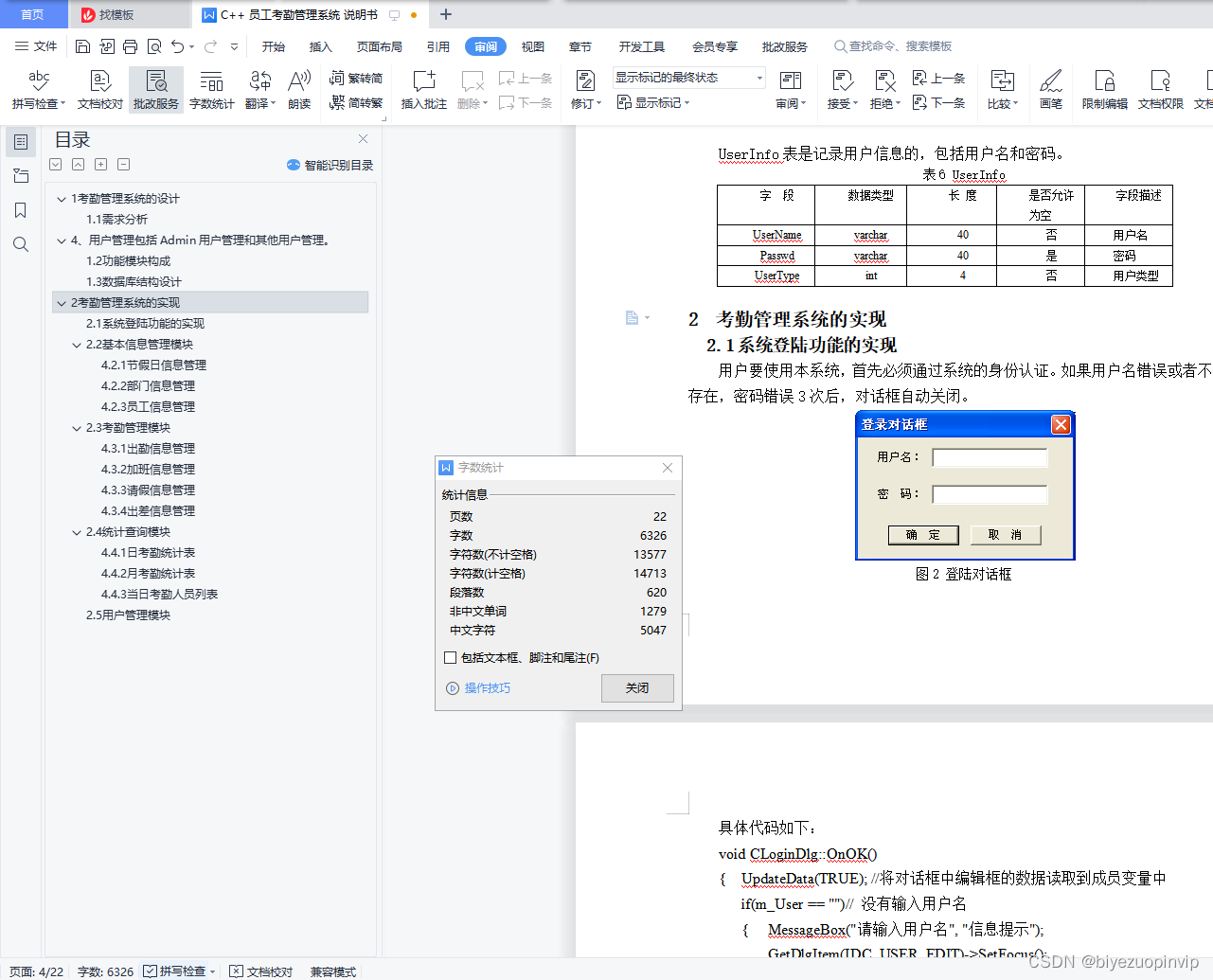Open the 开发工具 tab

[x=642, y=46]
